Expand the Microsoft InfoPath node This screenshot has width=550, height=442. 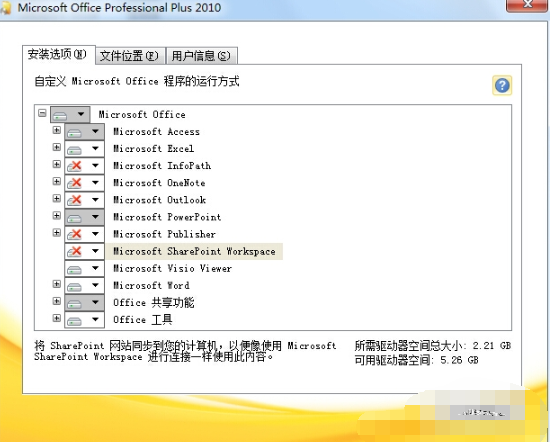coord(56,164)
